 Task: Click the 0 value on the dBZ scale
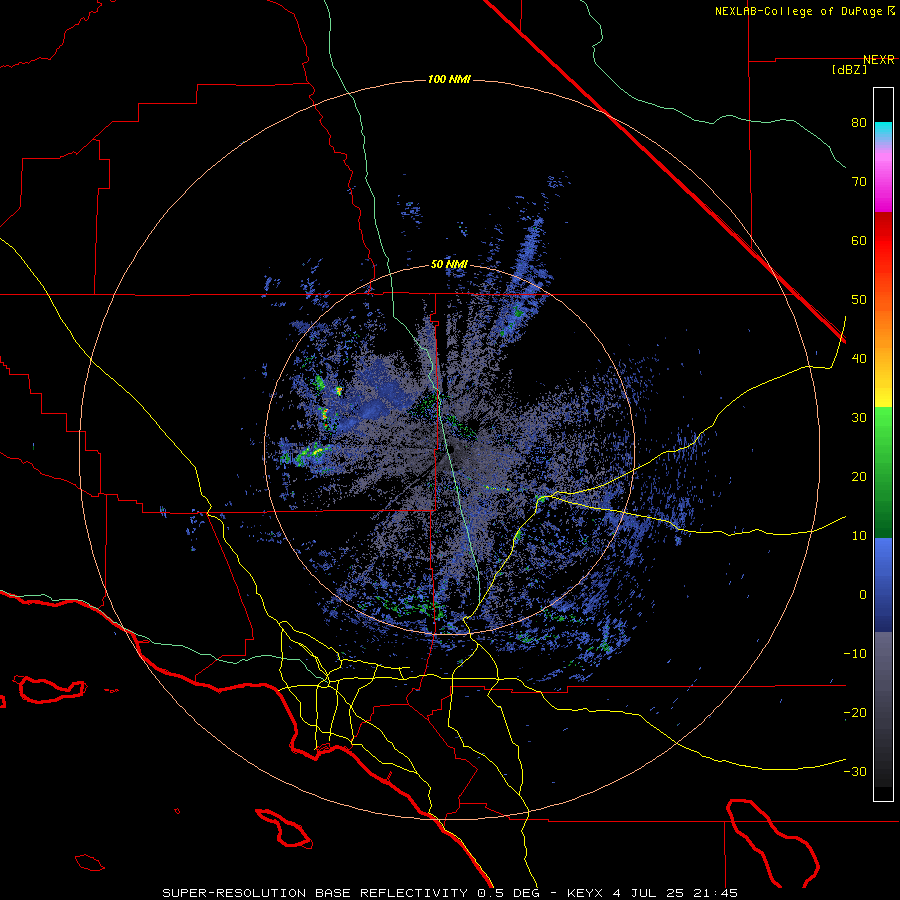pos(863,595)
